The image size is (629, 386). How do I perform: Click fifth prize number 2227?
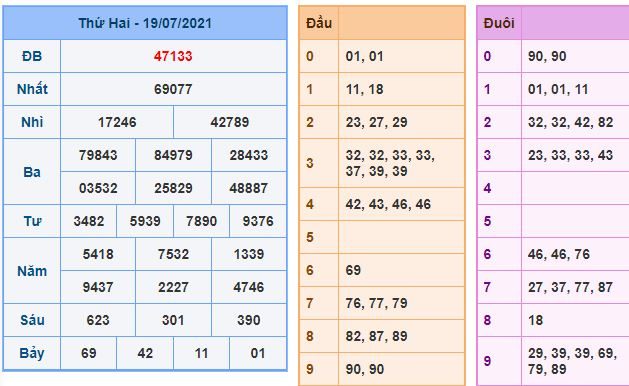click(x=173, y=287)
